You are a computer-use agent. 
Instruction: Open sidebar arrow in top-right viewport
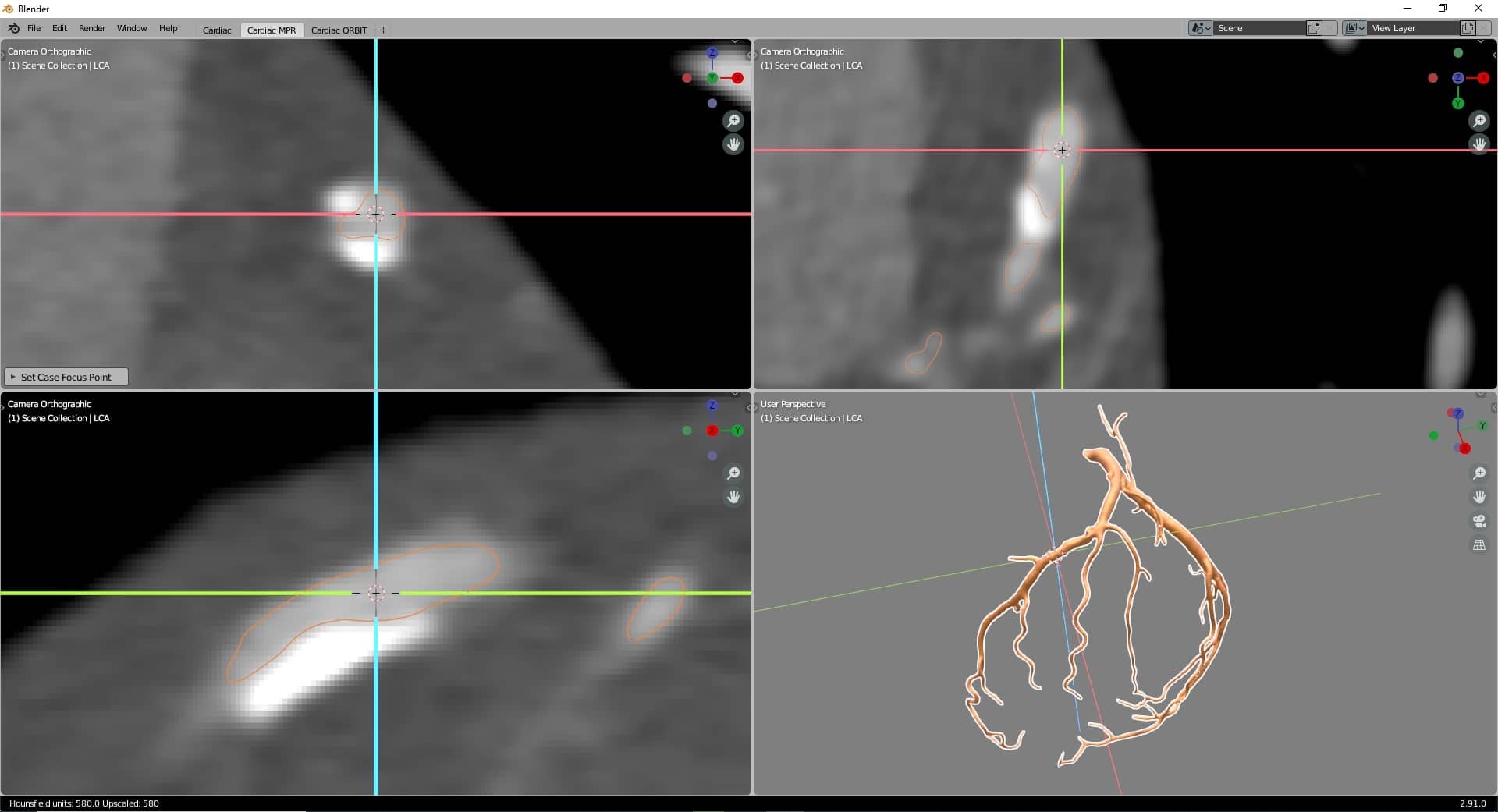[x=1494, y=55]
